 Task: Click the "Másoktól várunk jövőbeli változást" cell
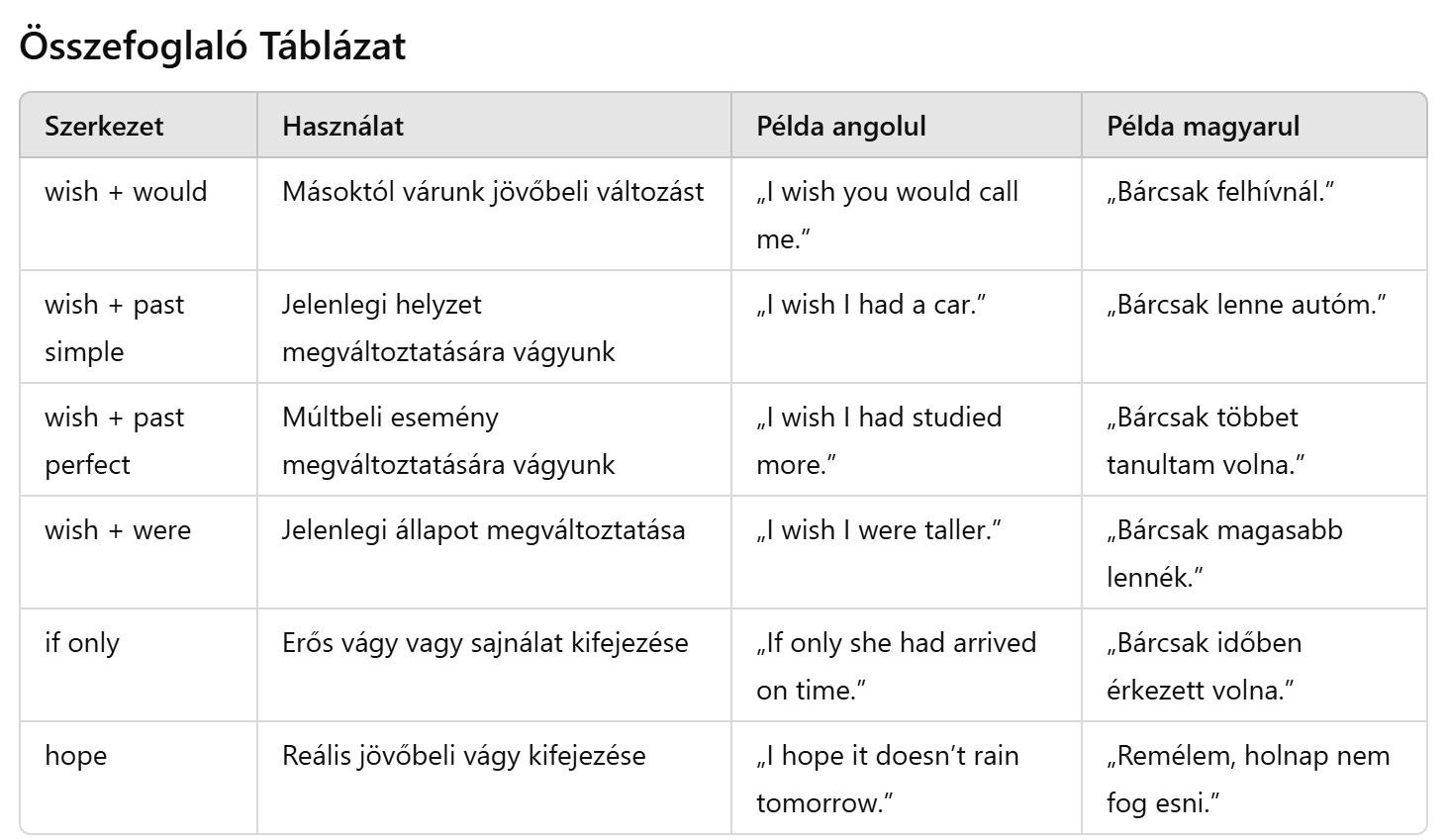[493, 192]
